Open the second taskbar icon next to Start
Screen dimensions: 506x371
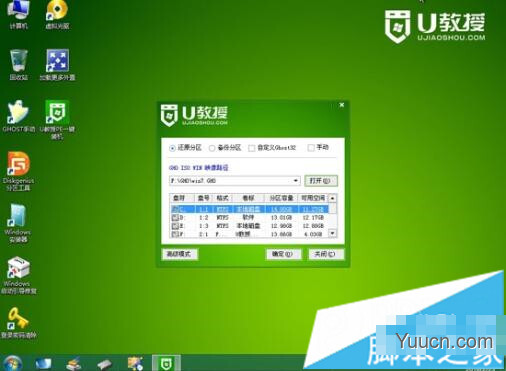point(43,363)
